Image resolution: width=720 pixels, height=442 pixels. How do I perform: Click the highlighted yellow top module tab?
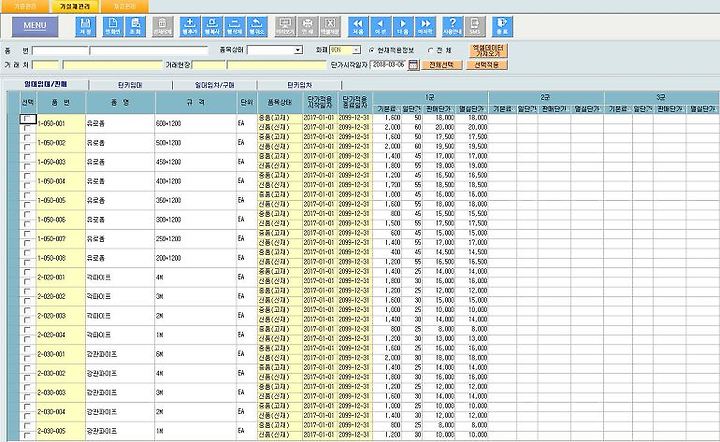pyautogui.click(x=74, y=6)
